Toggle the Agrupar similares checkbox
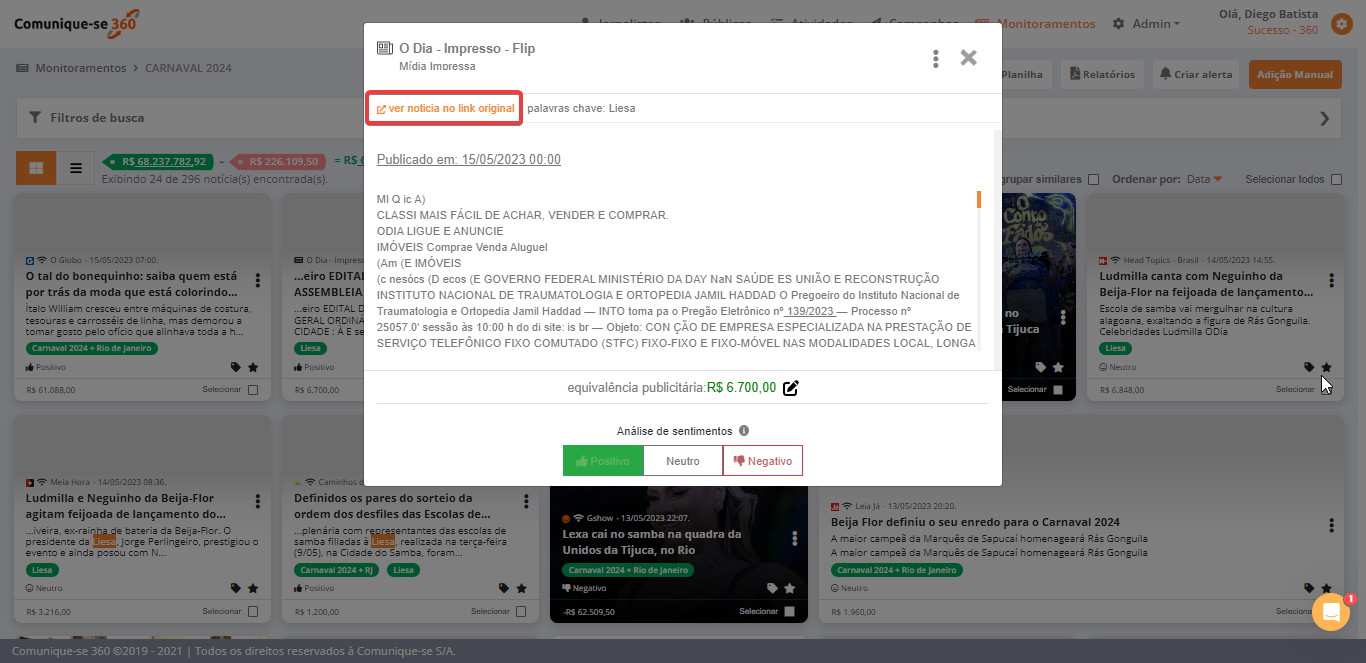The width and height of the screenshot is (1366, 663). (1093, 180)
